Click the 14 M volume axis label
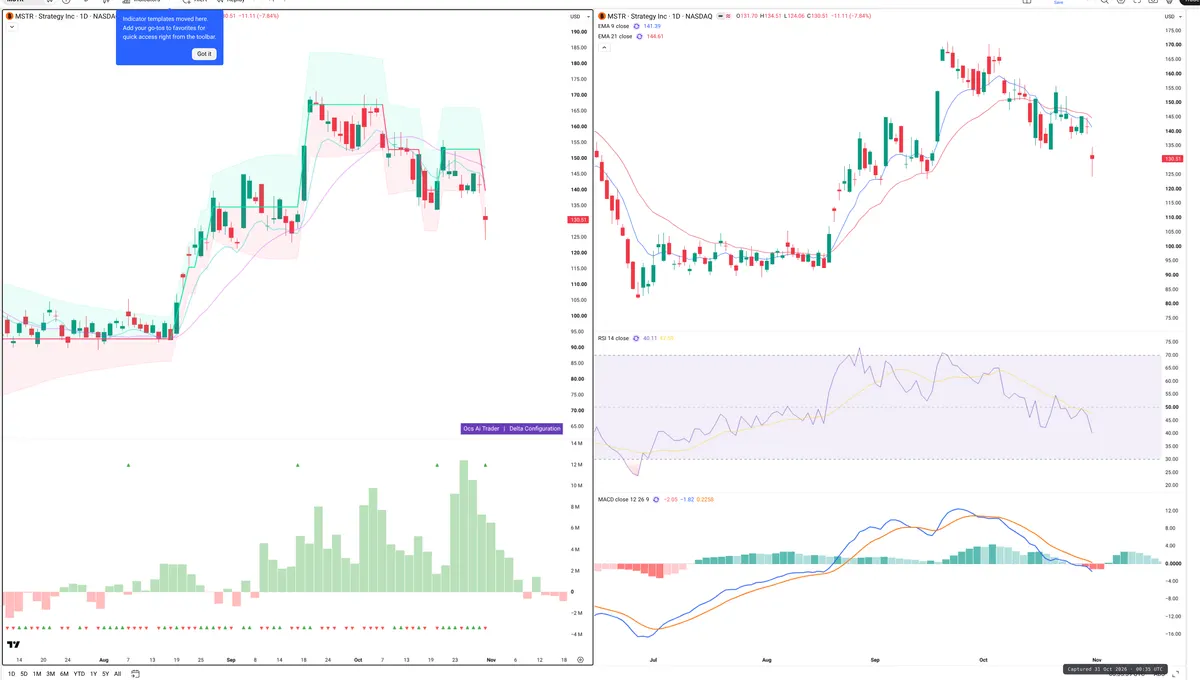The image size is (1200, 680). tap(576, 443)
